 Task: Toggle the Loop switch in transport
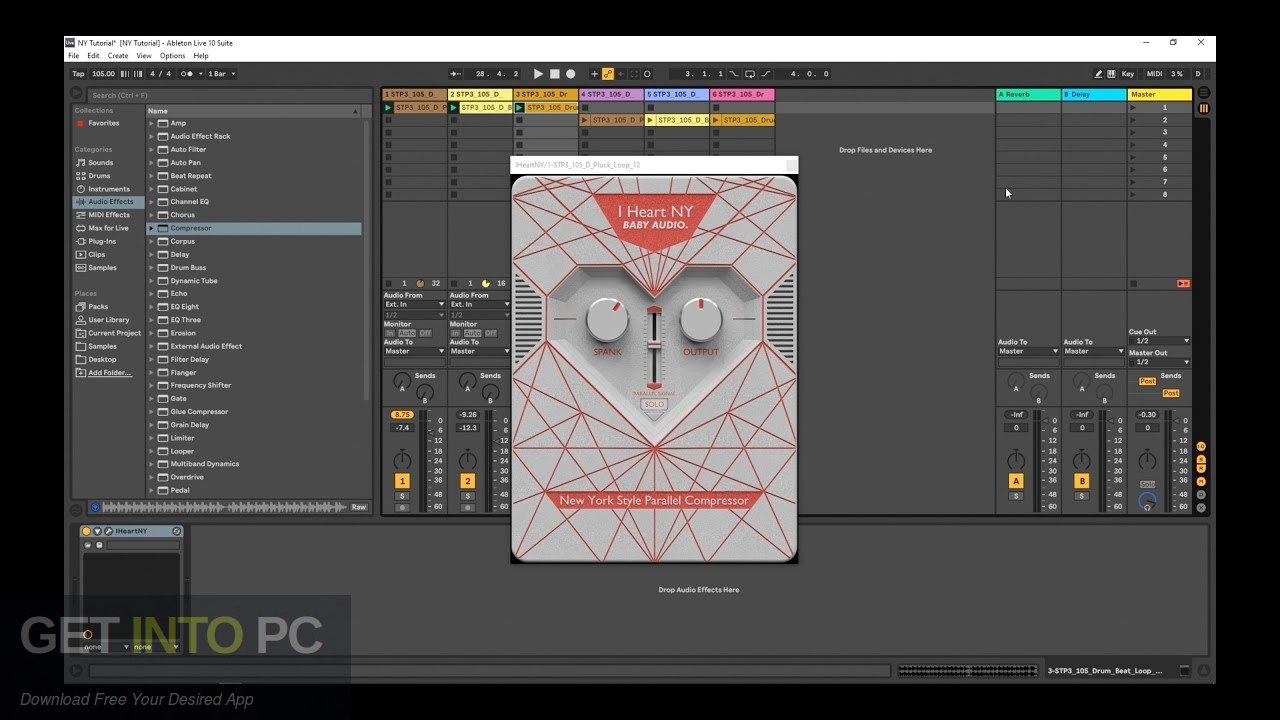pos(749,74)
